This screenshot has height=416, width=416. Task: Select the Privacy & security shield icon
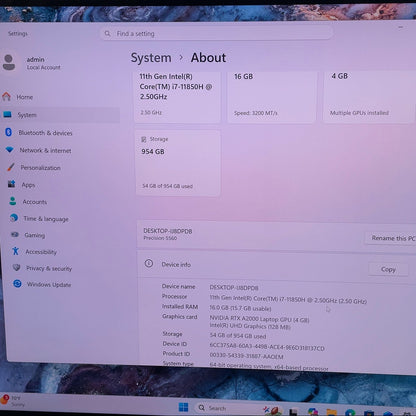tap(17, 267)
